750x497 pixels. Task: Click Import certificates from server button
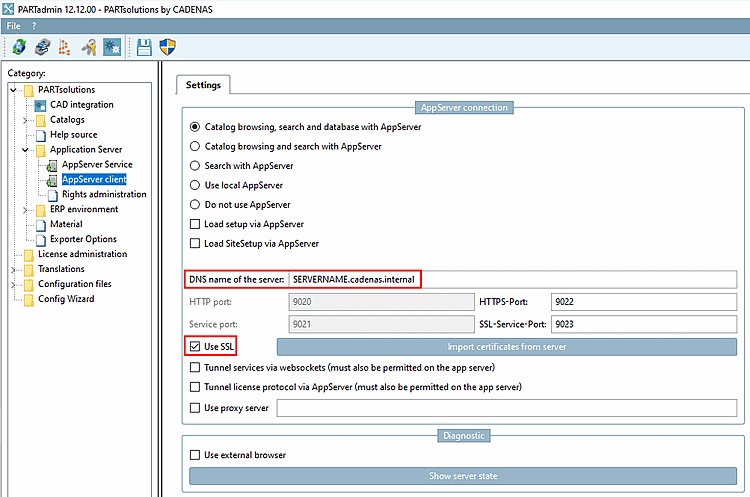(x=507, y=347)
